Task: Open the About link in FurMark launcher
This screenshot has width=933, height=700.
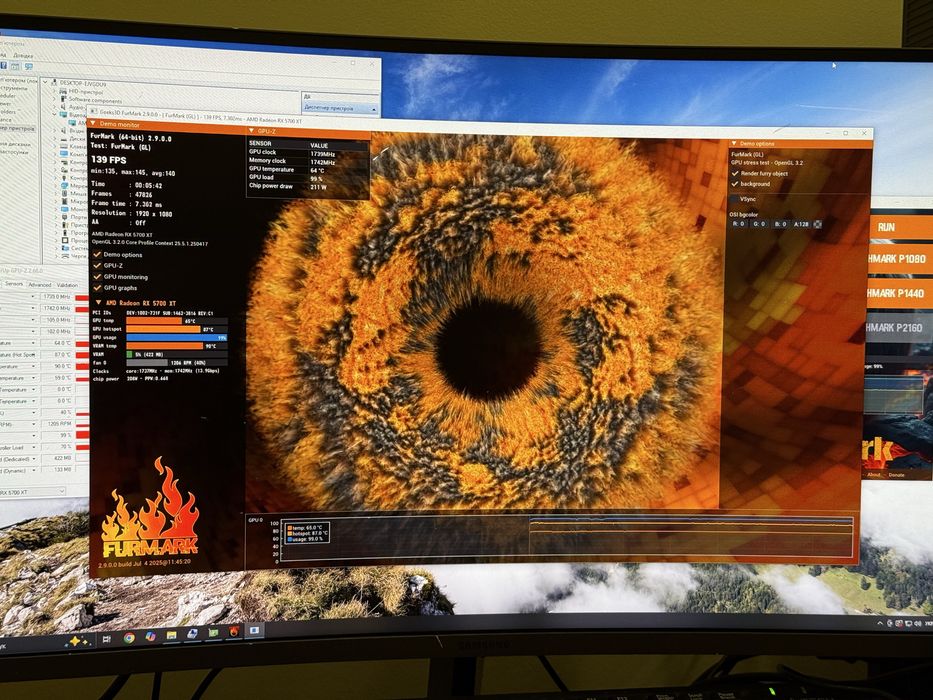Action: 873,475
